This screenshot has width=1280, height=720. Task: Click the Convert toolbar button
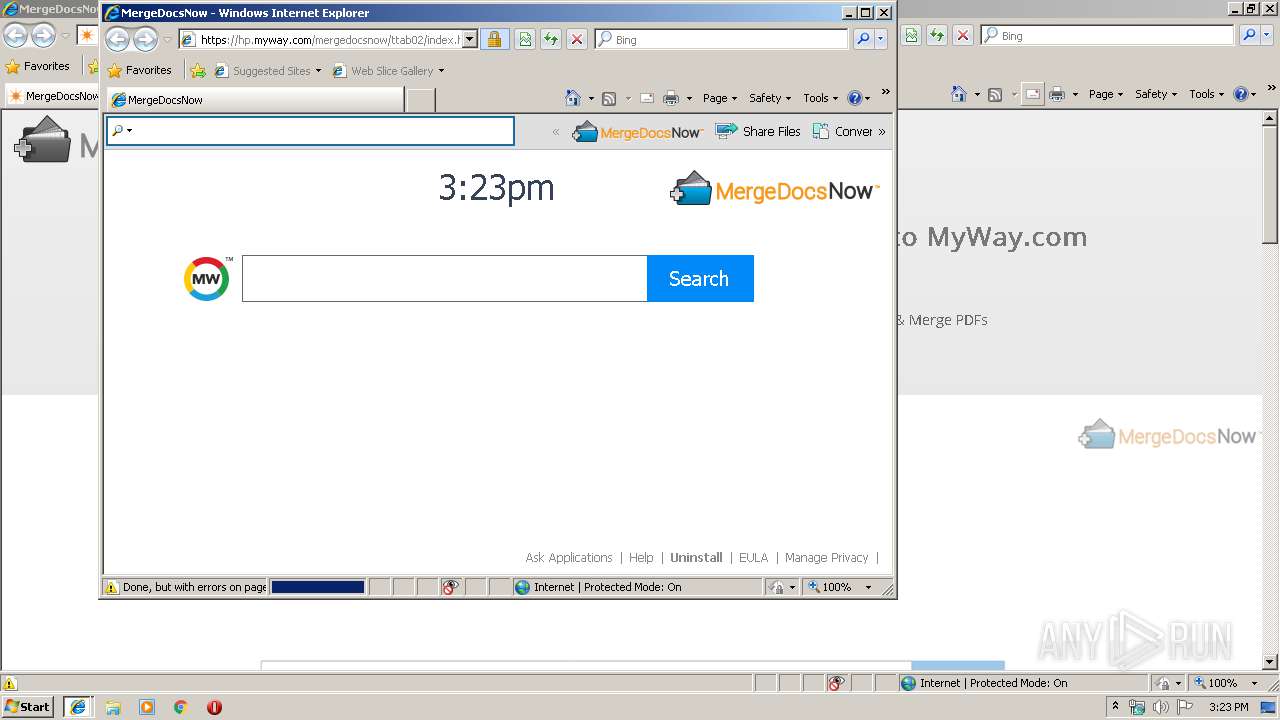[842, 131]
